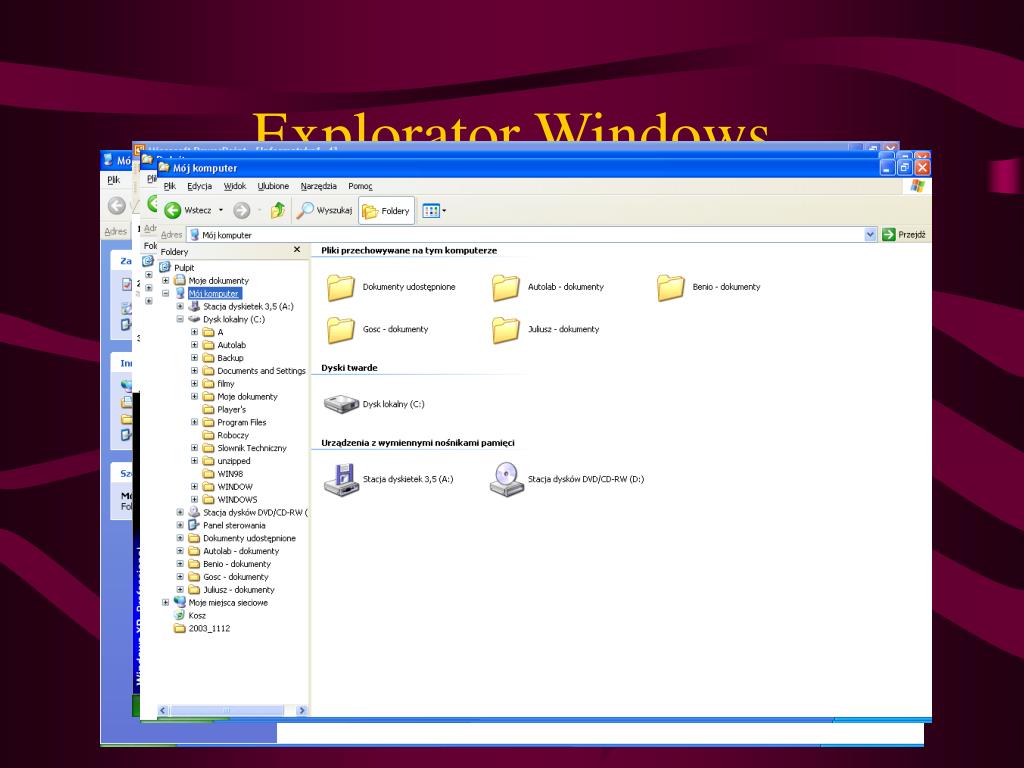Open Plik menu in the rearmost window
The image size is (1024, 768).
pos(114,180)
